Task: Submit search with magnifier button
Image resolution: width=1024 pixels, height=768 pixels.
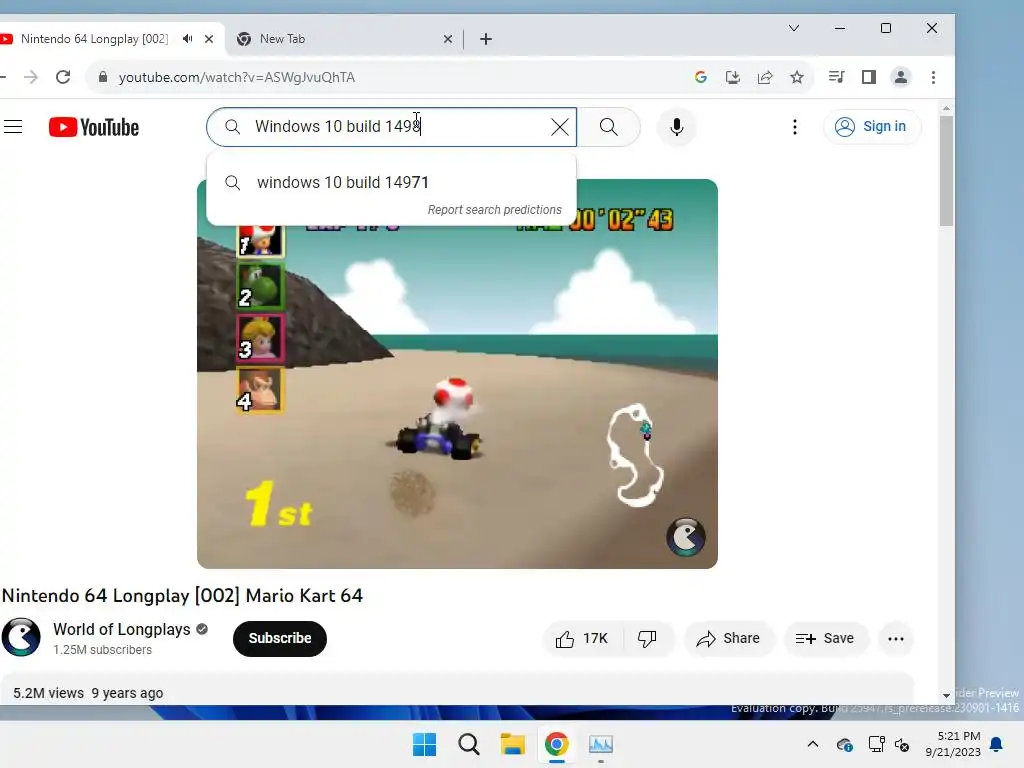Action: 609,127
